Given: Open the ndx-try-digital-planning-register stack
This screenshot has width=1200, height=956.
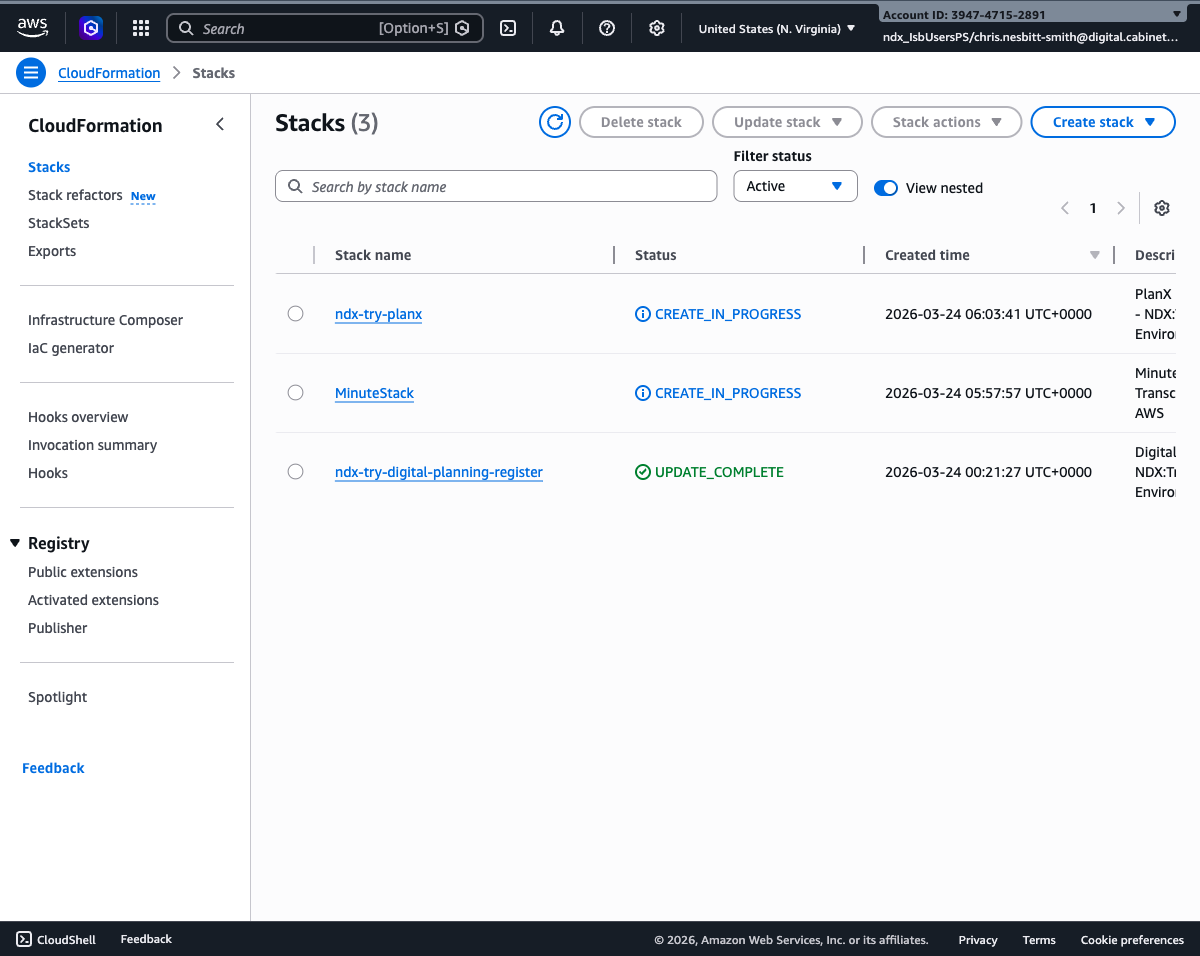Looking at the screenshot, I should [x=438, y=471].
